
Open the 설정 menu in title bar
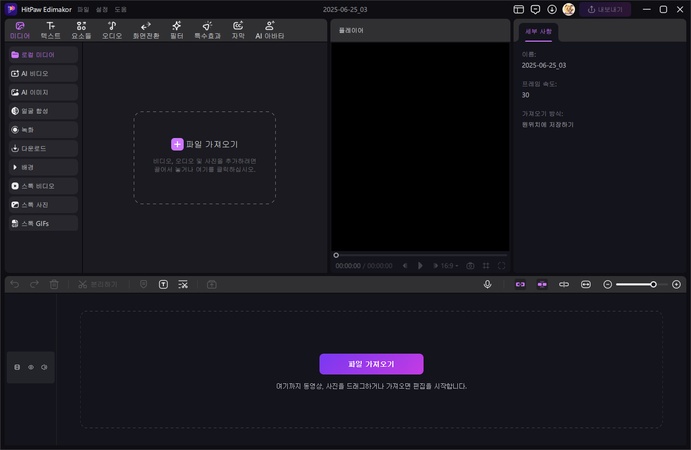102,9
